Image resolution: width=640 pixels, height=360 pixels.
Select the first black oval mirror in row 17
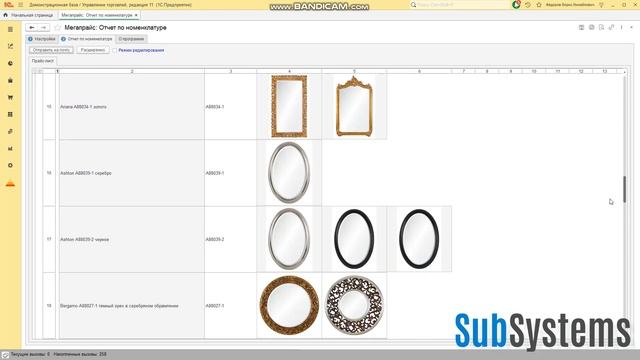coord(354,239)
